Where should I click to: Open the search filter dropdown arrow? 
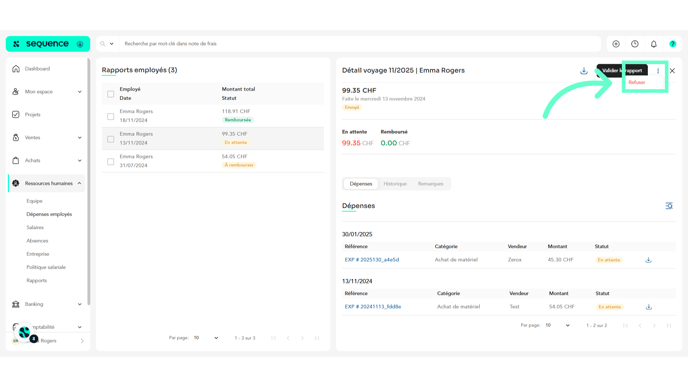[111, 44]
